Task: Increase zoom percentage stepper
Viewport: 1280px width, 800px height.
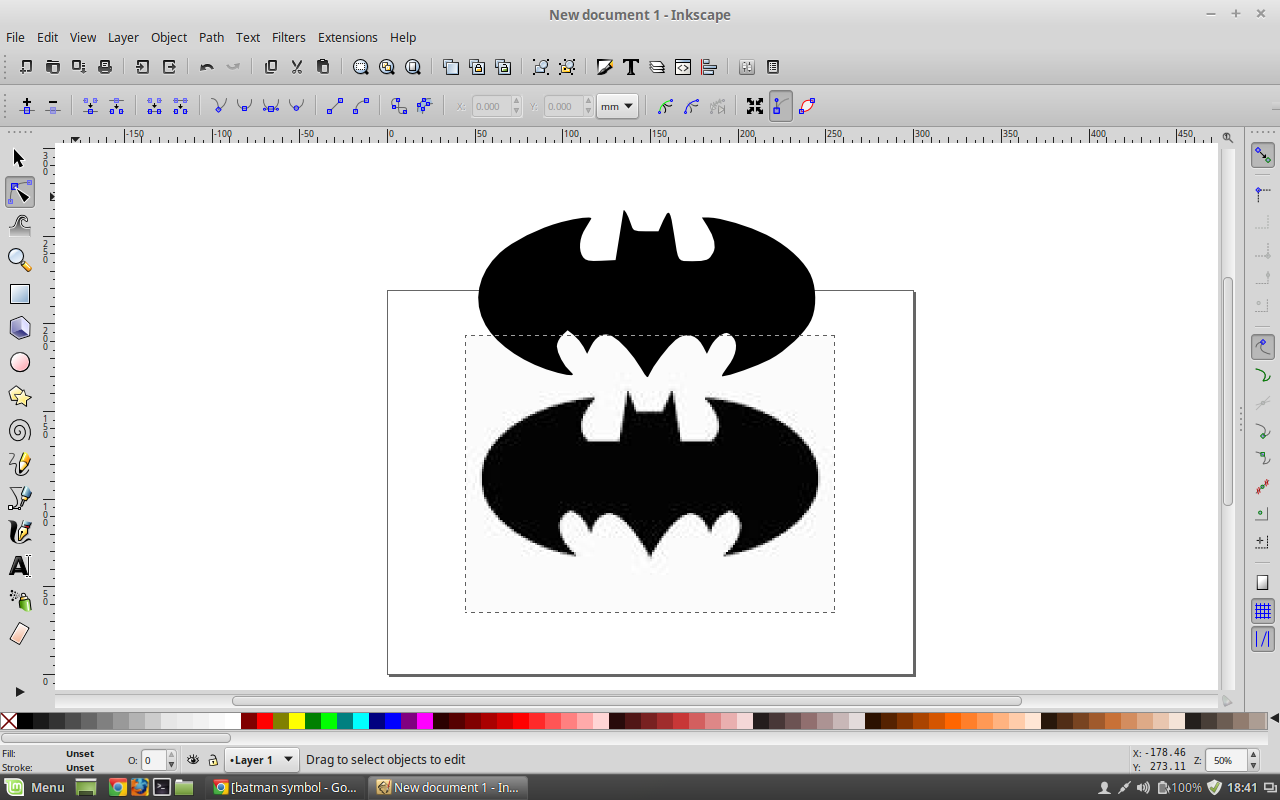Action: [x=1253, y=754]
